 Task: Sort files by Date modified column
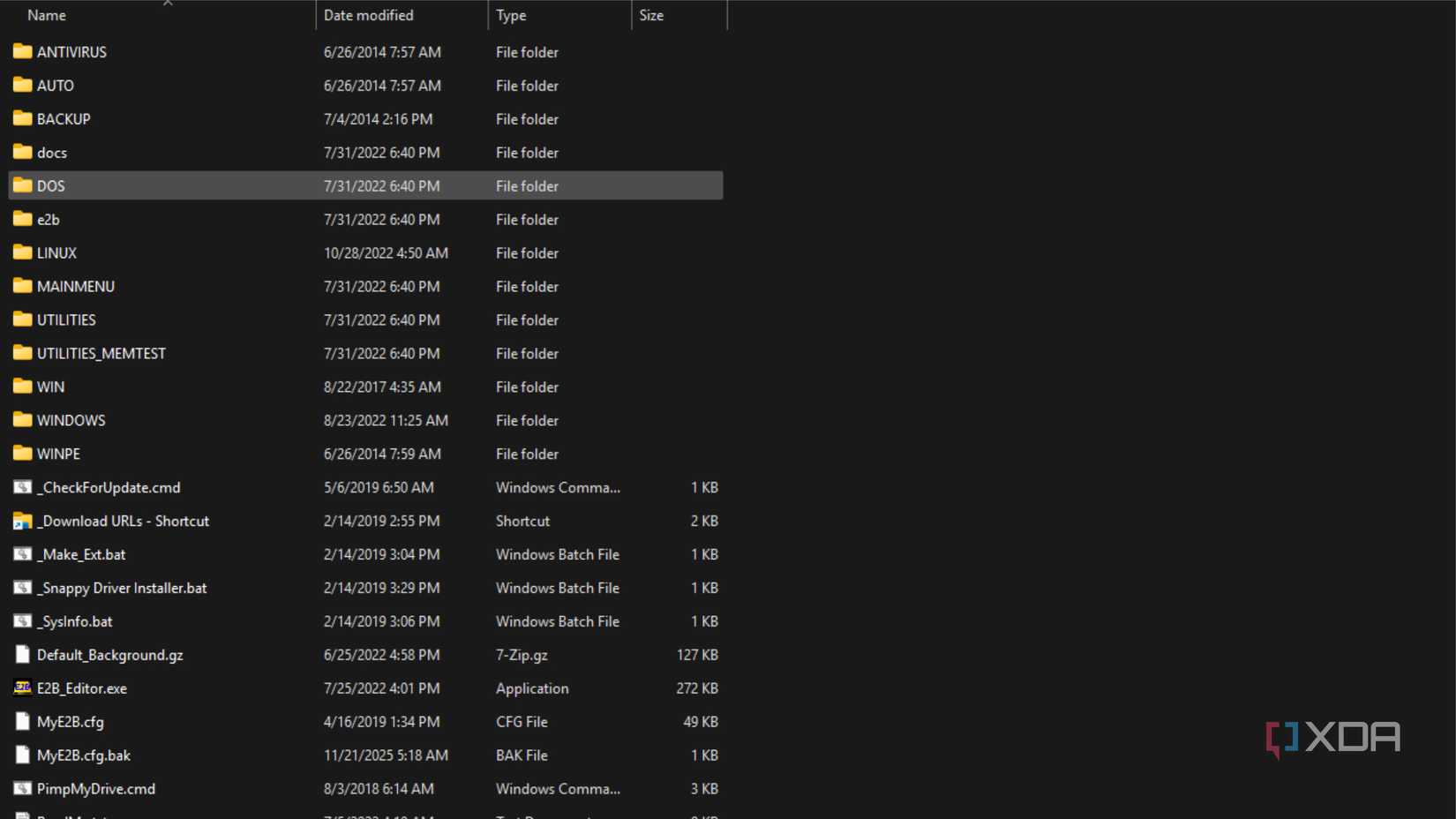click(368, 15)
